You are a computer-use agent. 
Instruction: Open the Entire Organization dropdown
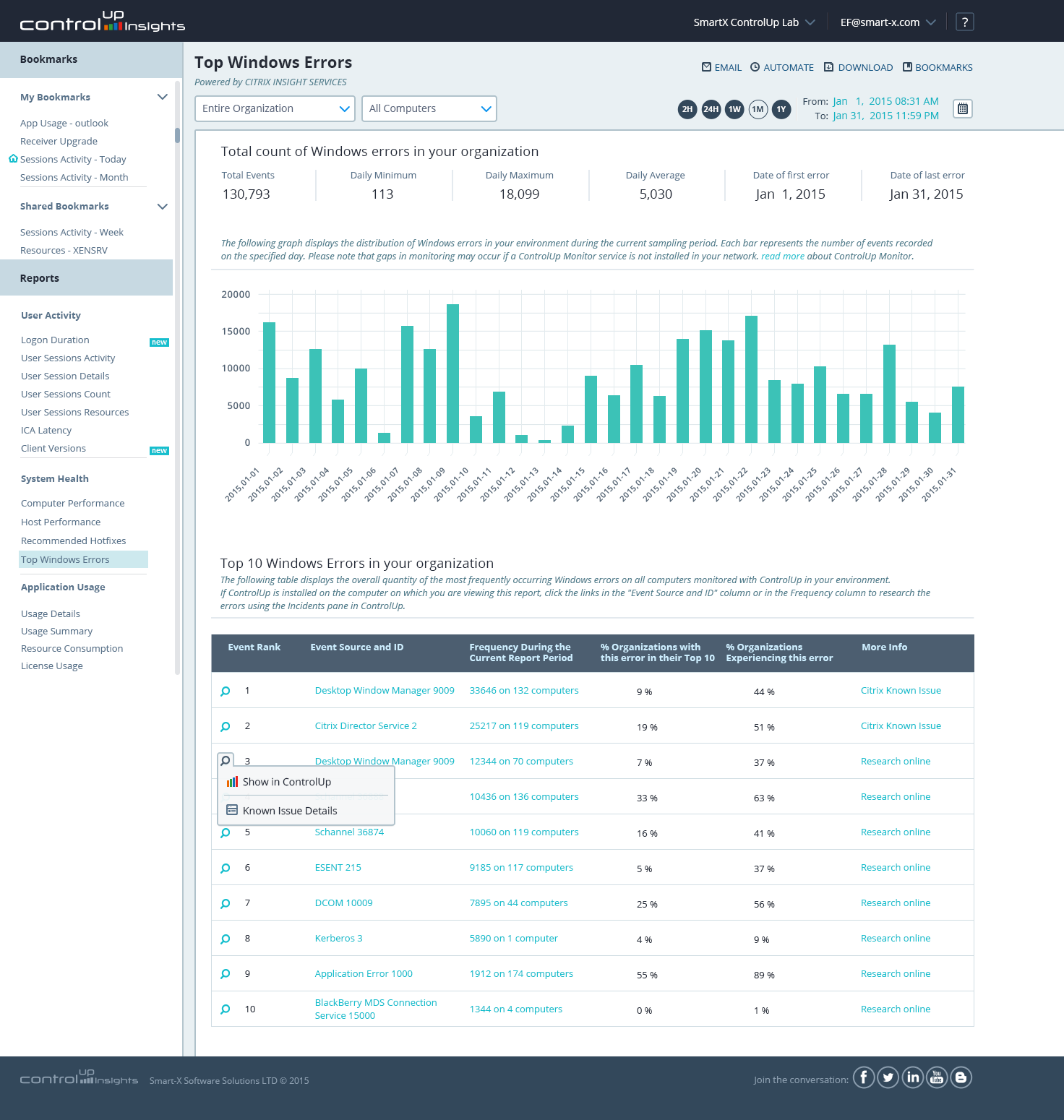pos(275,108)
